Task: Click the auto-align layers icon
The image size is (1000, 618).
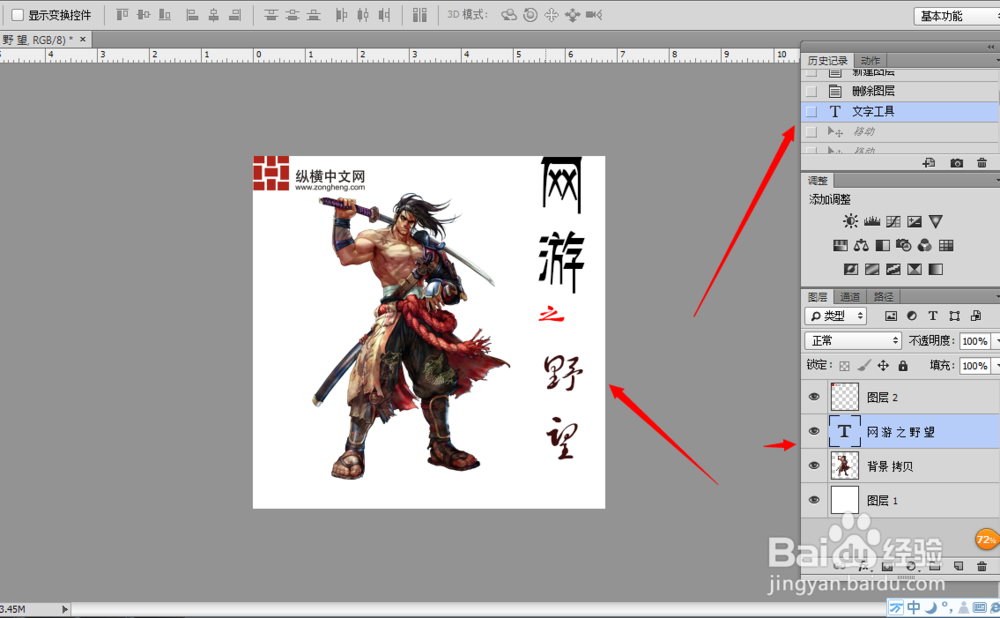Action: click(420, 15)
